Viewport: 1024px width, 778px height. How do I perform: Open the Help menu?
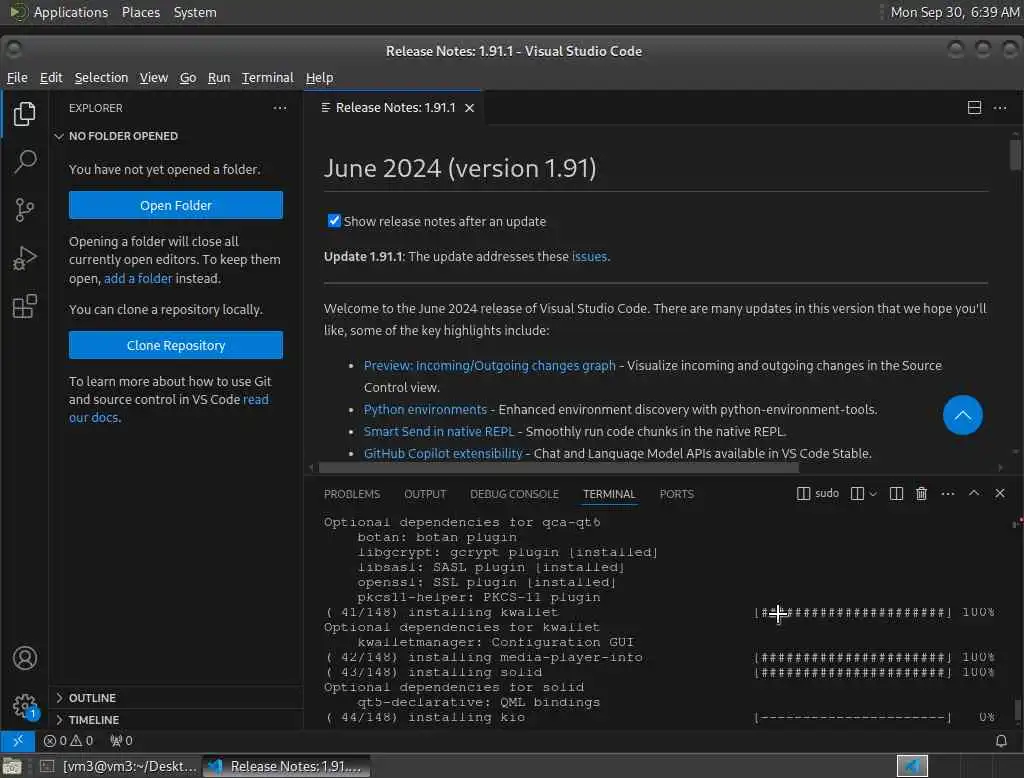click(x=319, y=78)
